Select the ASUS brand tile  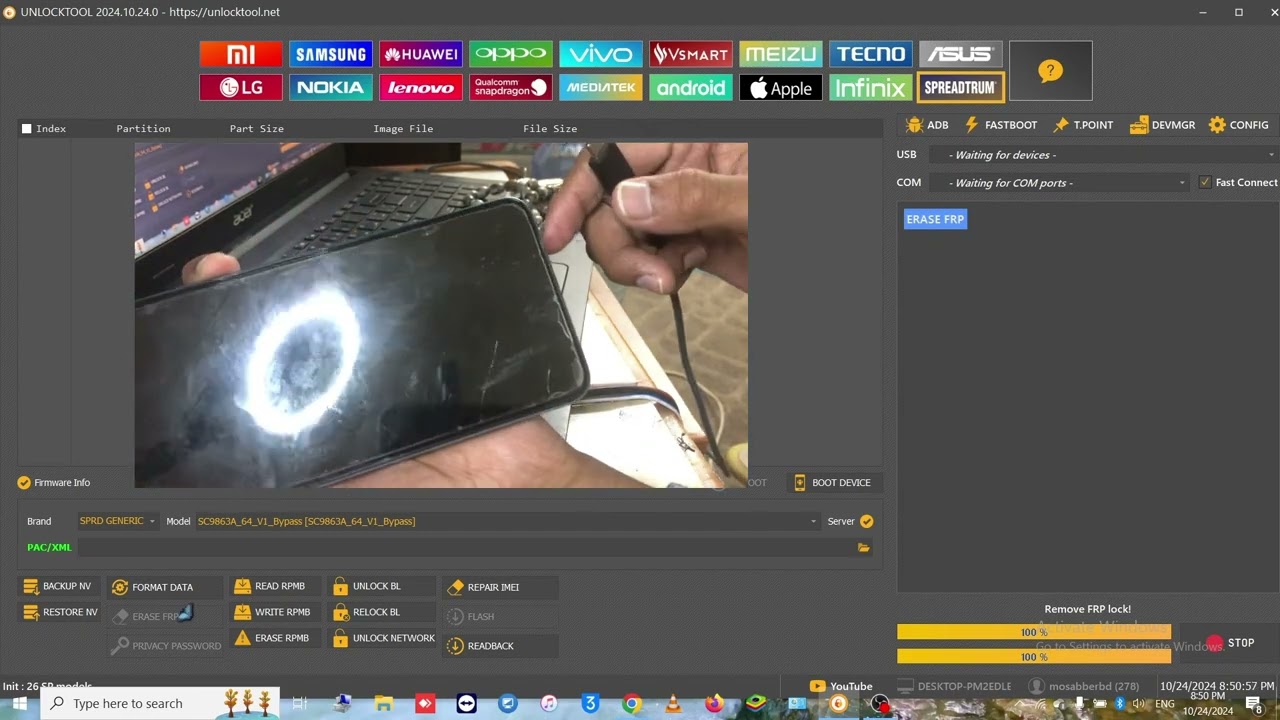[x=961, y=54]
